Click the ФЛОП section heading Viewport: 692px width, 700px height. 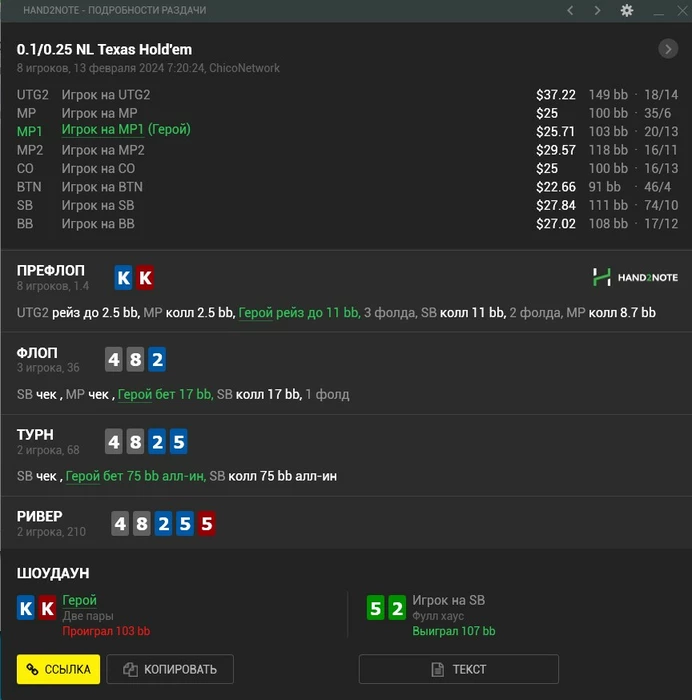[37, 353]
